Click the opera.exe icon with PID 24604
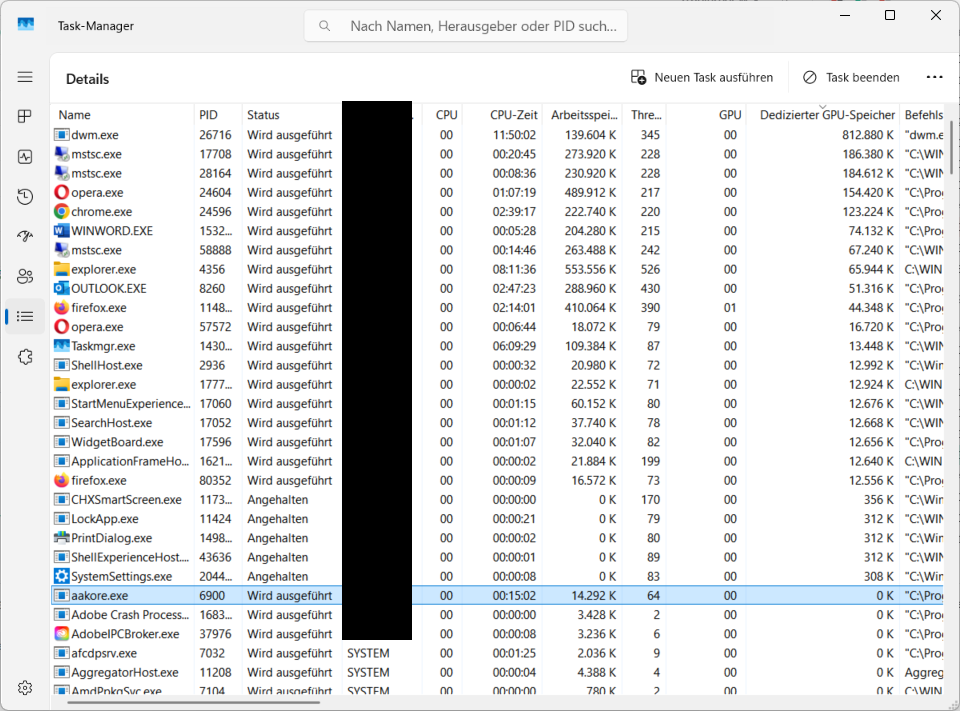Image resolution: width=960 pixels, height=711 pixels. point(61,192)
